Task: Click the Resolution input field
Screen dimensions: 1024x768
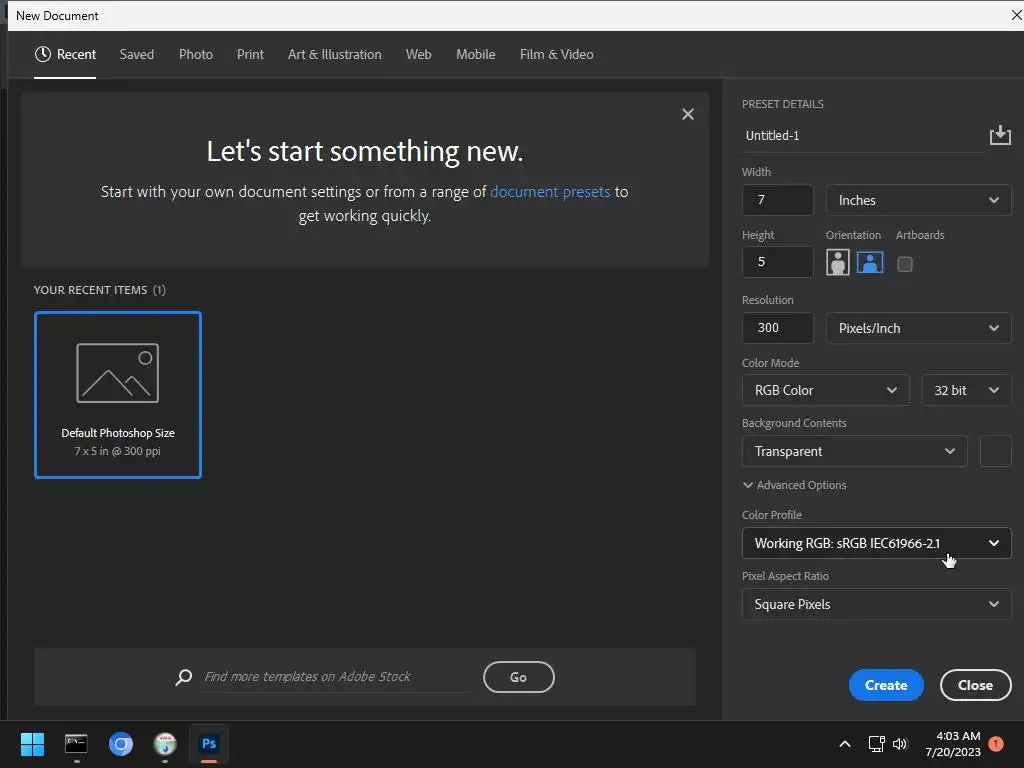Action: click(778, 328)
